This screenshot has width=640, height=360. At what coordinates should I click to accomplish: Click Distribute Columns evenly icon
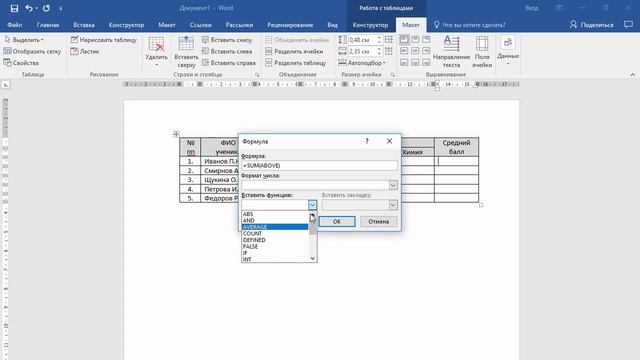[x=389, y=51]
